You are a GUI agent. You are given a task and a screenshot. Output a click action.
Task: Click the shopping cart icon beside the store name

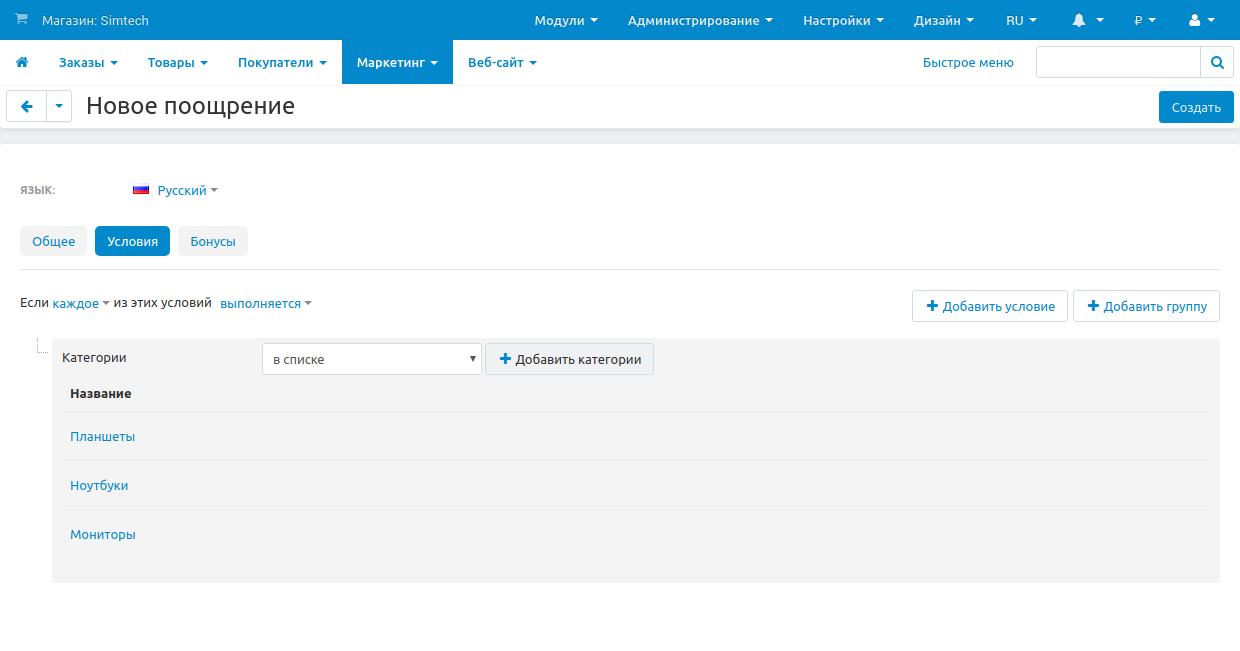21,19
